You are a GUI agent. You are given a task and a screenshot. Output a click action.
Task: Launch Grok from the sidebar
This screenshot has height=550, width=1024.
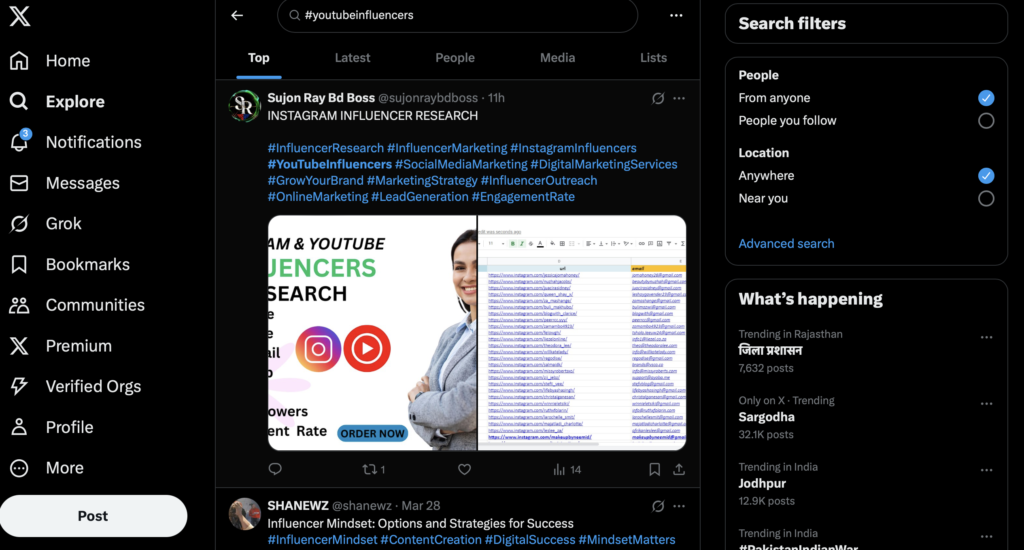[x=45, y=223]
